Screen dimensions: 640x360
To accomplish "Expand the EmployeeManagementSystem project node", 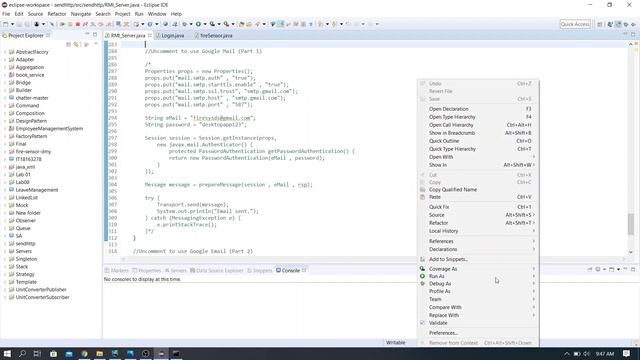I will click(5, 129).
